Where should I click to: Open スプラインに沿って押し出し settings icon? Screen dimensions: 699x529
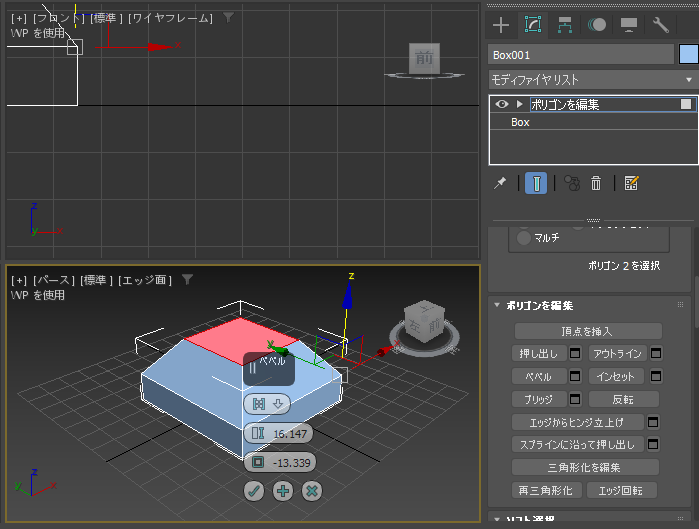click(x=653, y=444)
